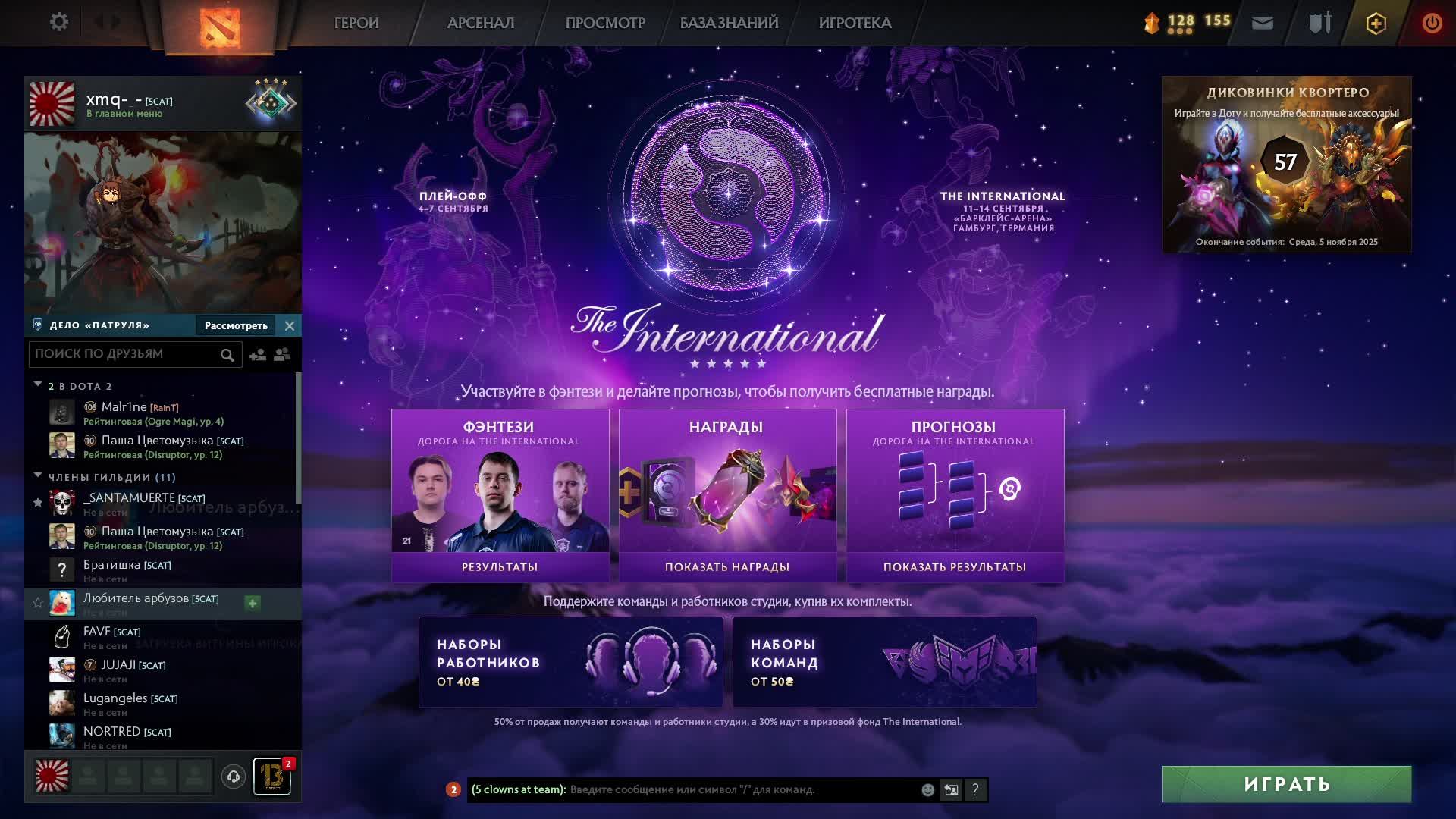The image size is (1456, 819).
Task: Toggle favorite star for _SANTAMUERTE
Action: pos(38,503)
